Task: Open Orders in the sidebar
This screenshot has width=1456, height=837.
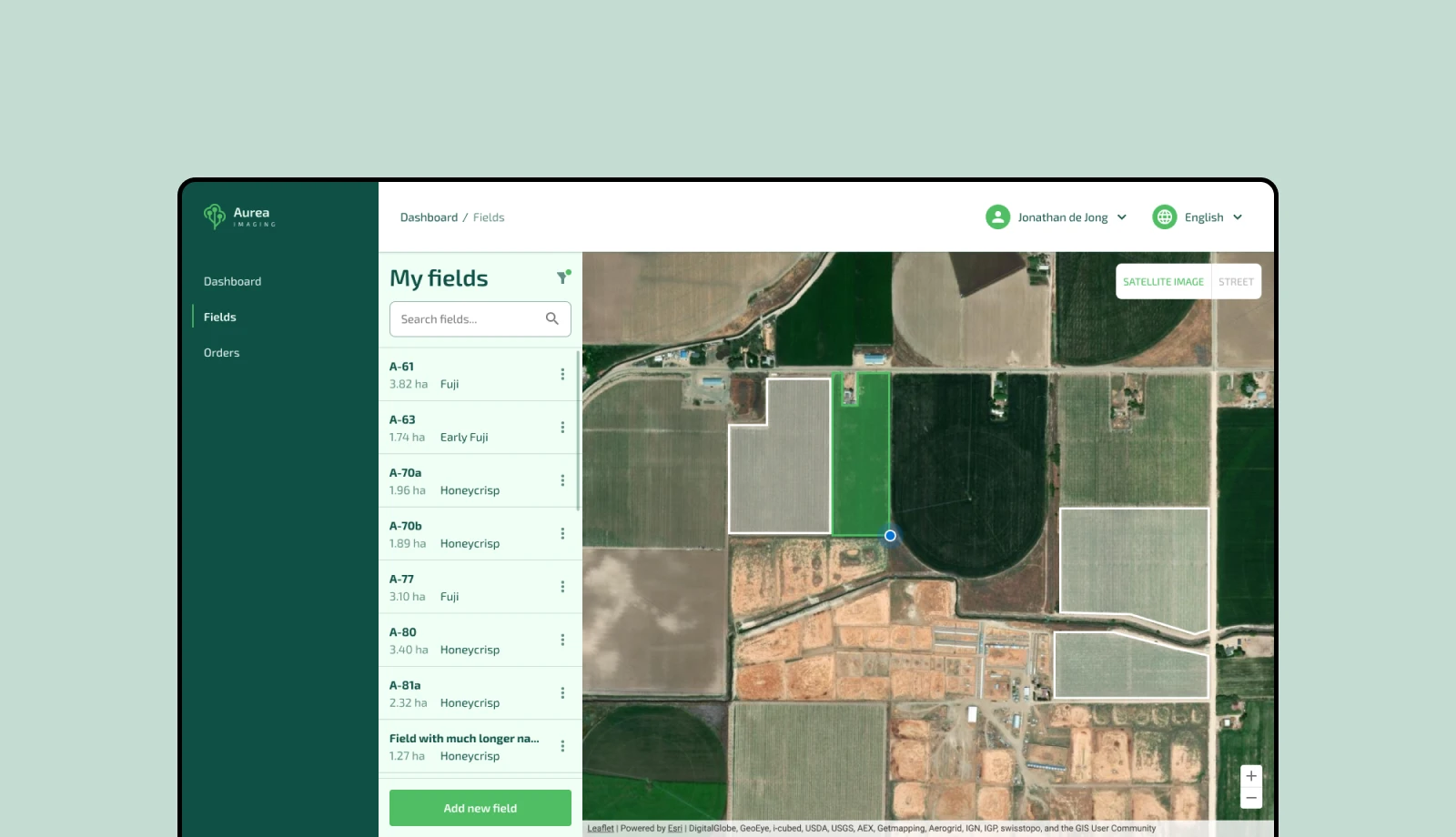Action: coord(221,352)
